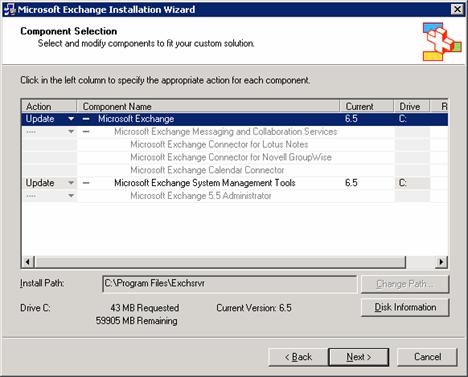Click the Component Name column header
The width and height of the screenshot is (468, 377).
coord(208,106)
